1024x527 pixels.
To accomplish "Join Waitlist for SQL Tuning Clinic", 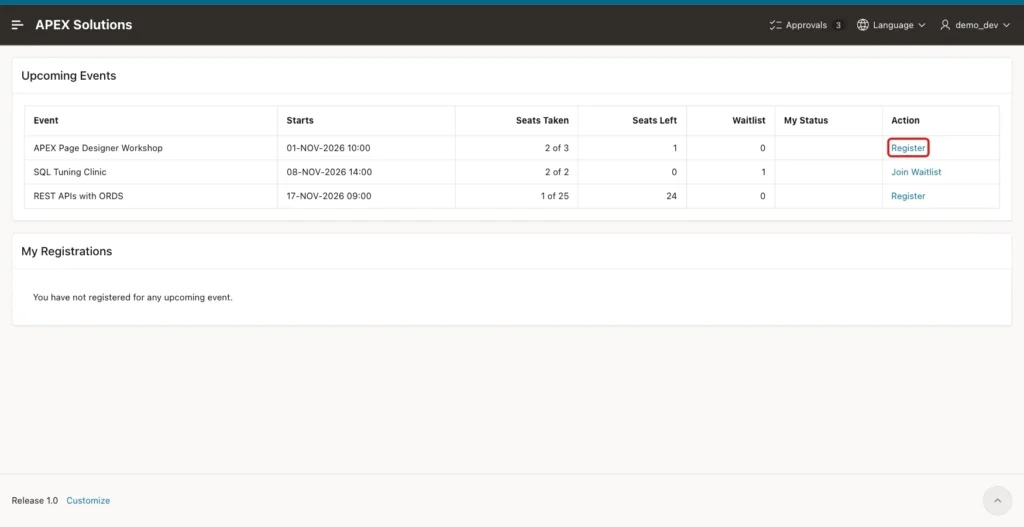I will coord(916,172).
